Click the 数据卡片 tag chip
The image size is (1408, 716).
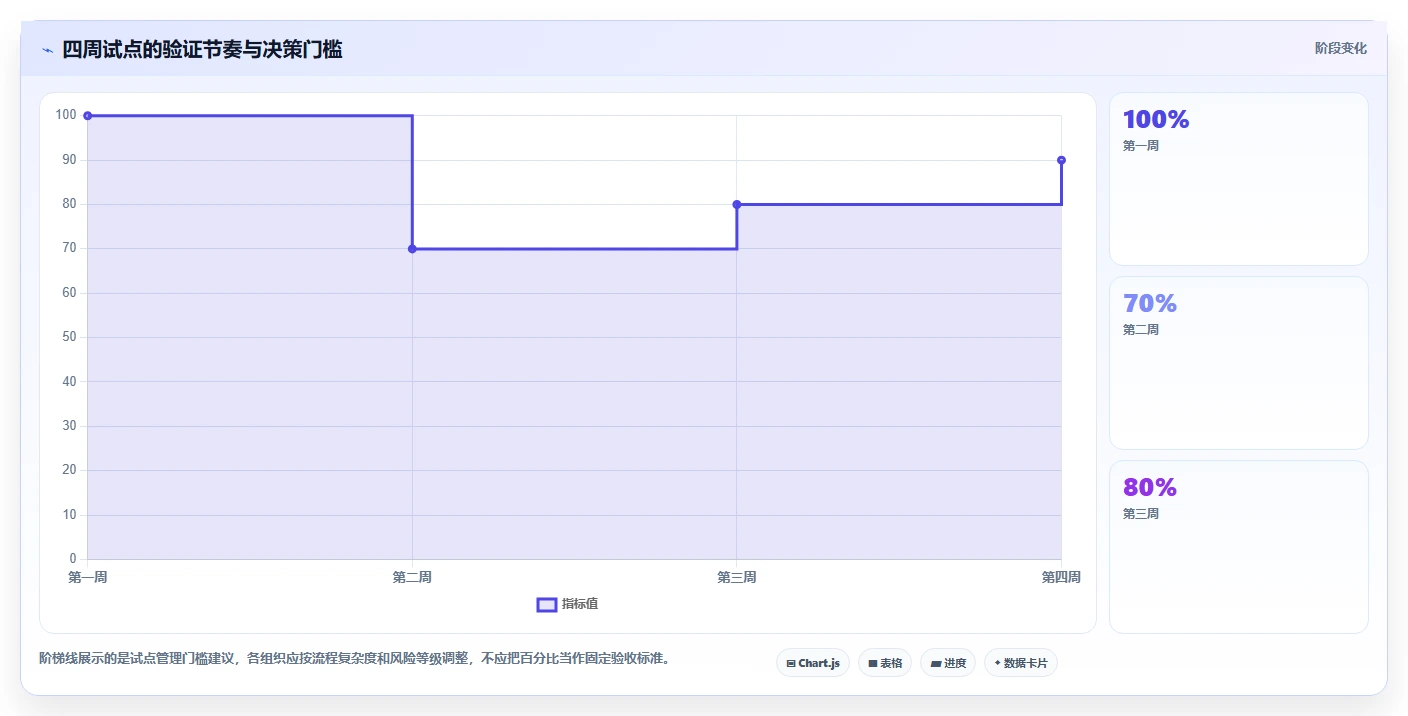coord(1021,663)
